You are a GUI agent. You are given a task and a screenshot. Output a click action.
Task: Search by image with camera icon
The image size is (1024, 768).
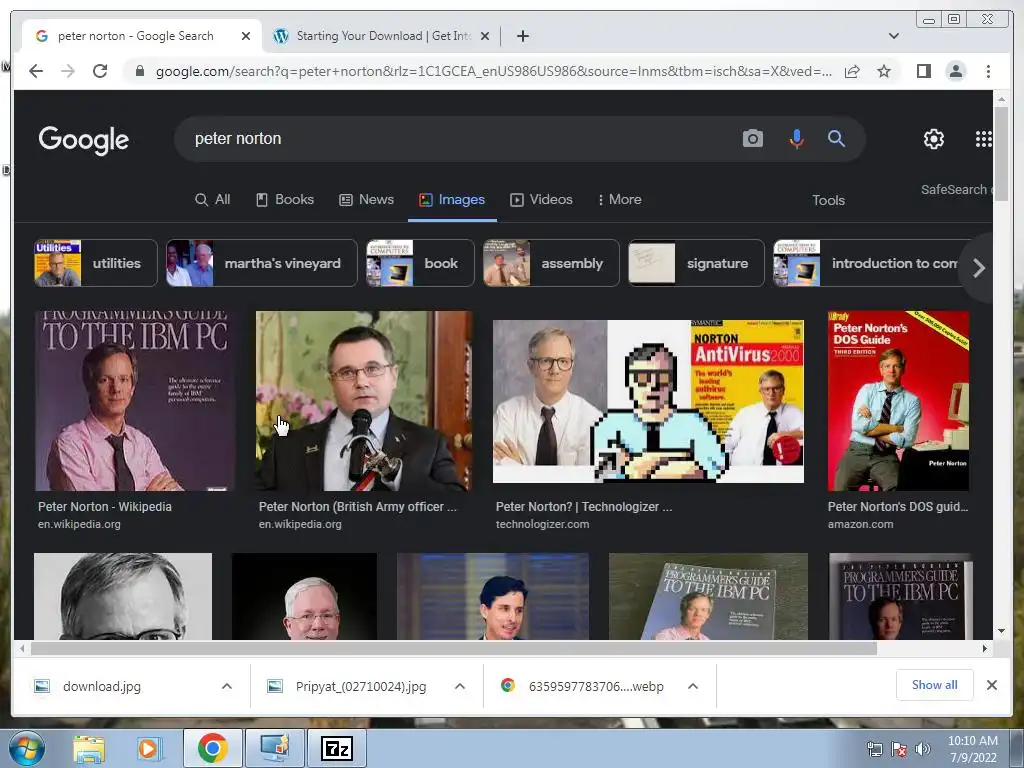click(x=752, y=138)
